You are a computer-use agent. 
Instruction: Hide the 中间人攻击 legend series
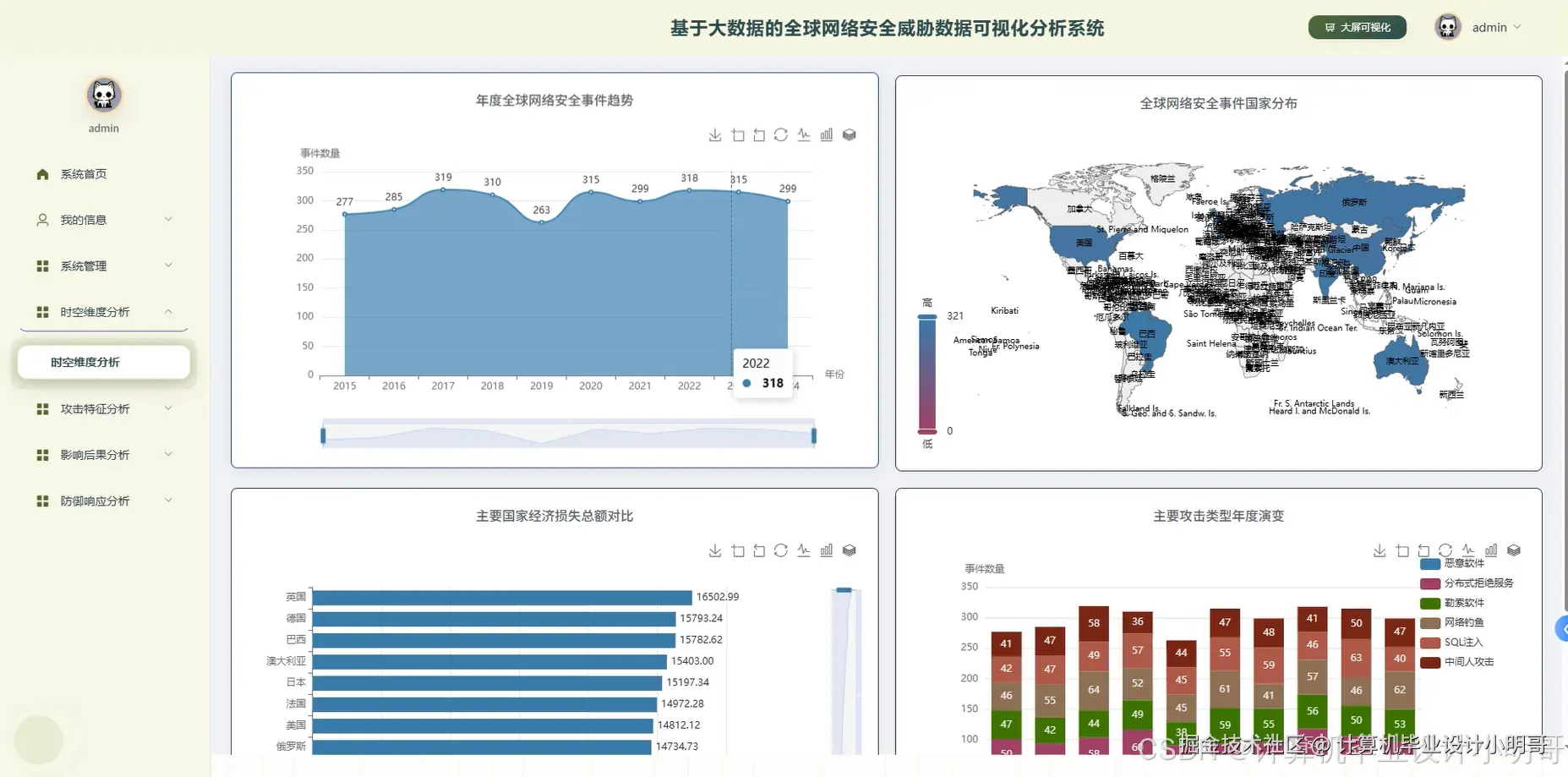[x=1457, y=662]
